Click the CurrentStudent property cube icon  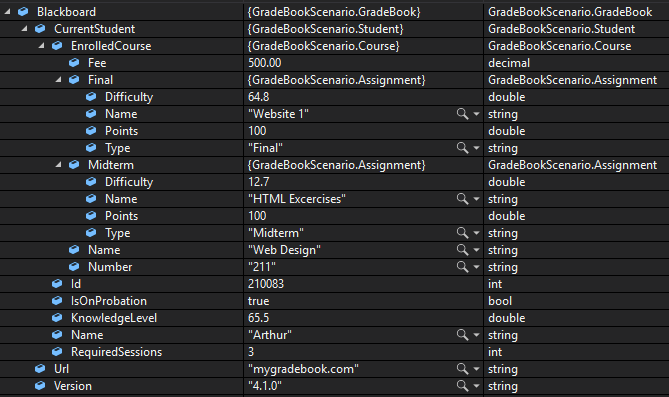40,29
